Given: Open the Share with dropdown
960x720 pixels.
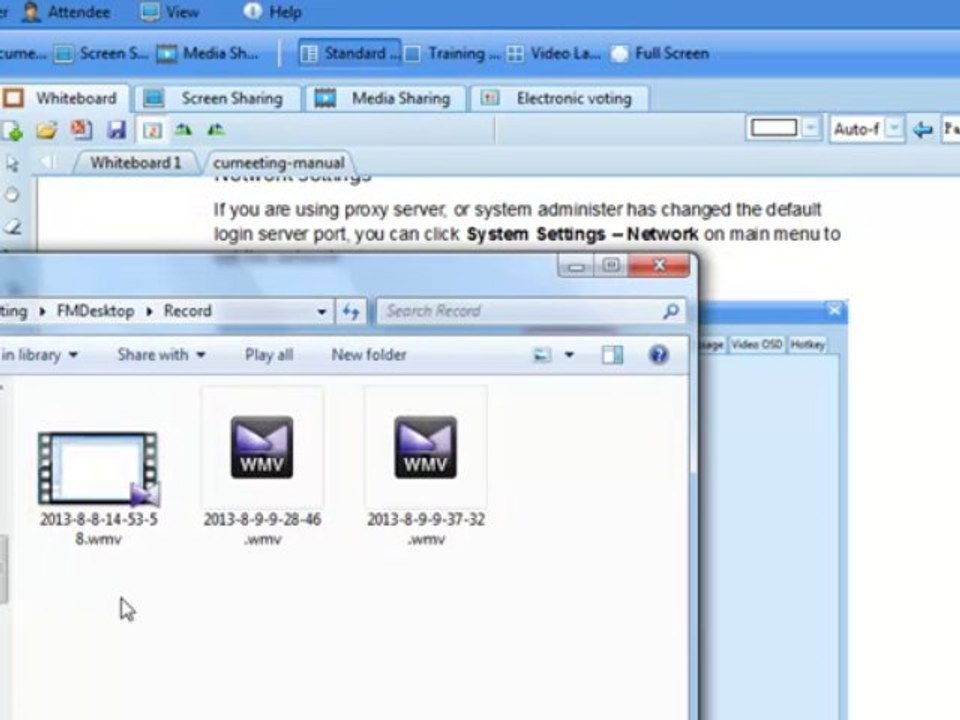Looking at the screenshot, I should click(161, 355).
